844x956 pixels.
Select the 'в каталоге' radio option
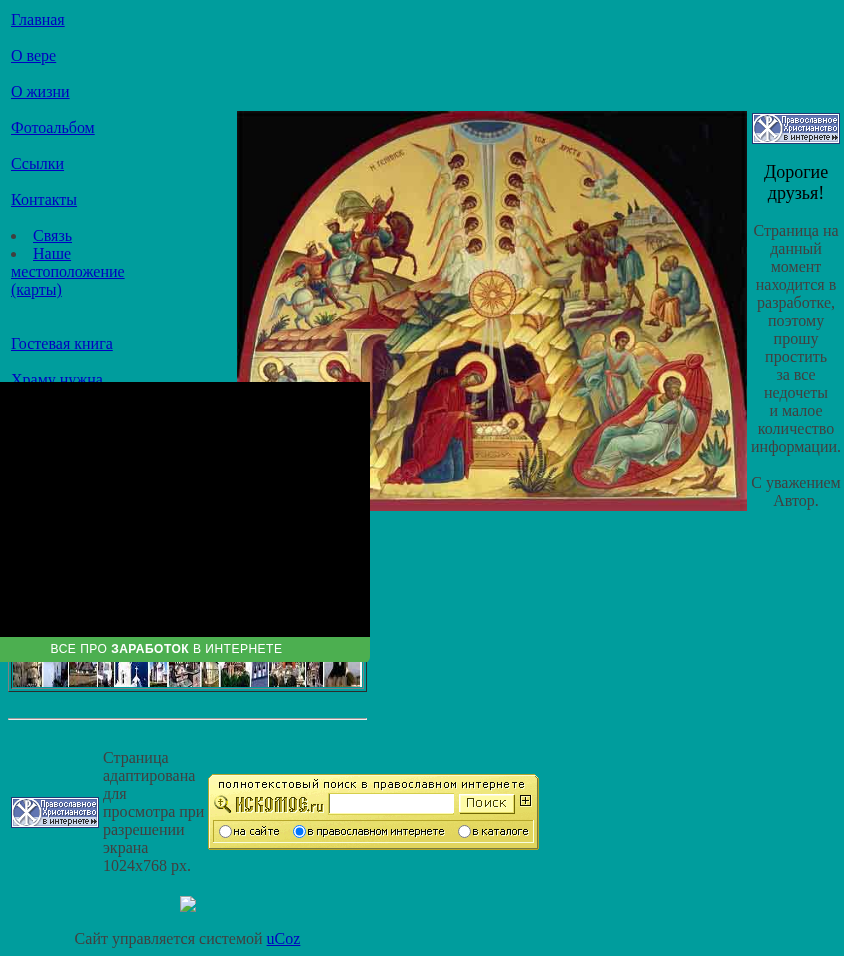click(x=465, y=832)
